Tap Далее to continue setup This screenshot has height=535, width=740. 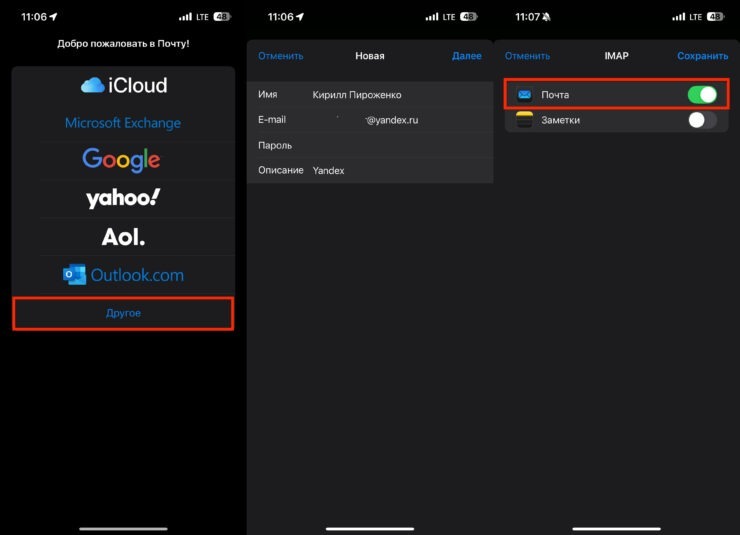(466, 56)
